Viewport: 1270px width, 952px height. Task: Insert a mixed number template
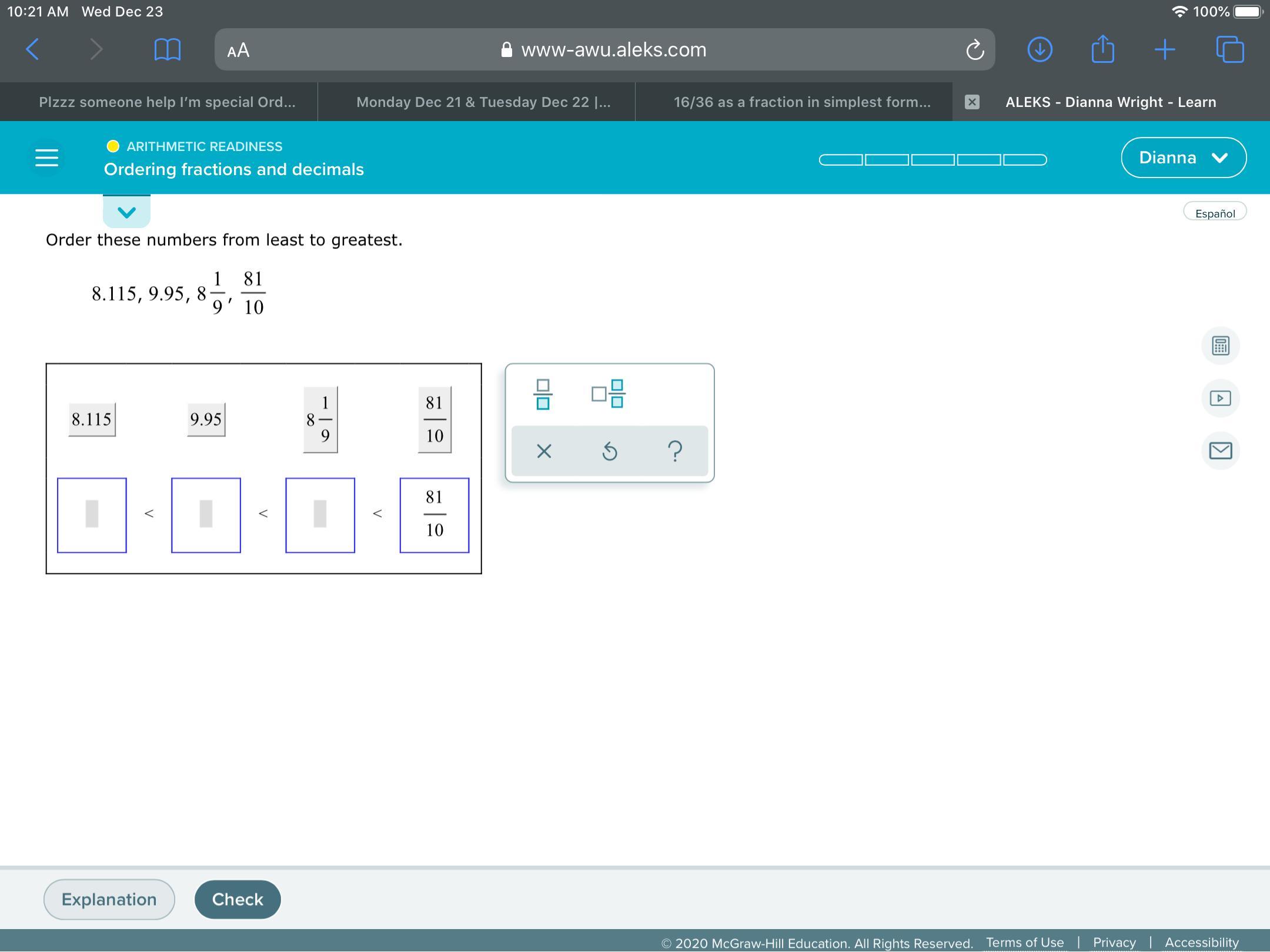(609, 394)
